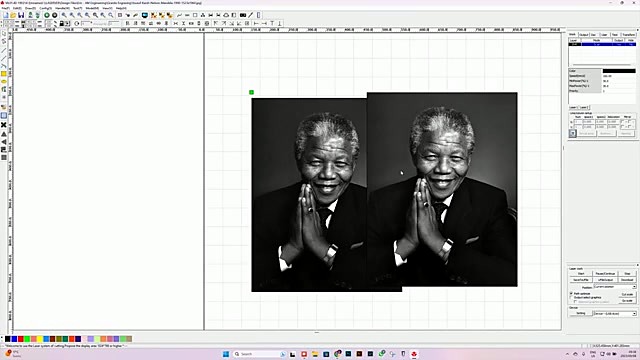
Task: Open the Draw menu
Action: click(30, 8)
